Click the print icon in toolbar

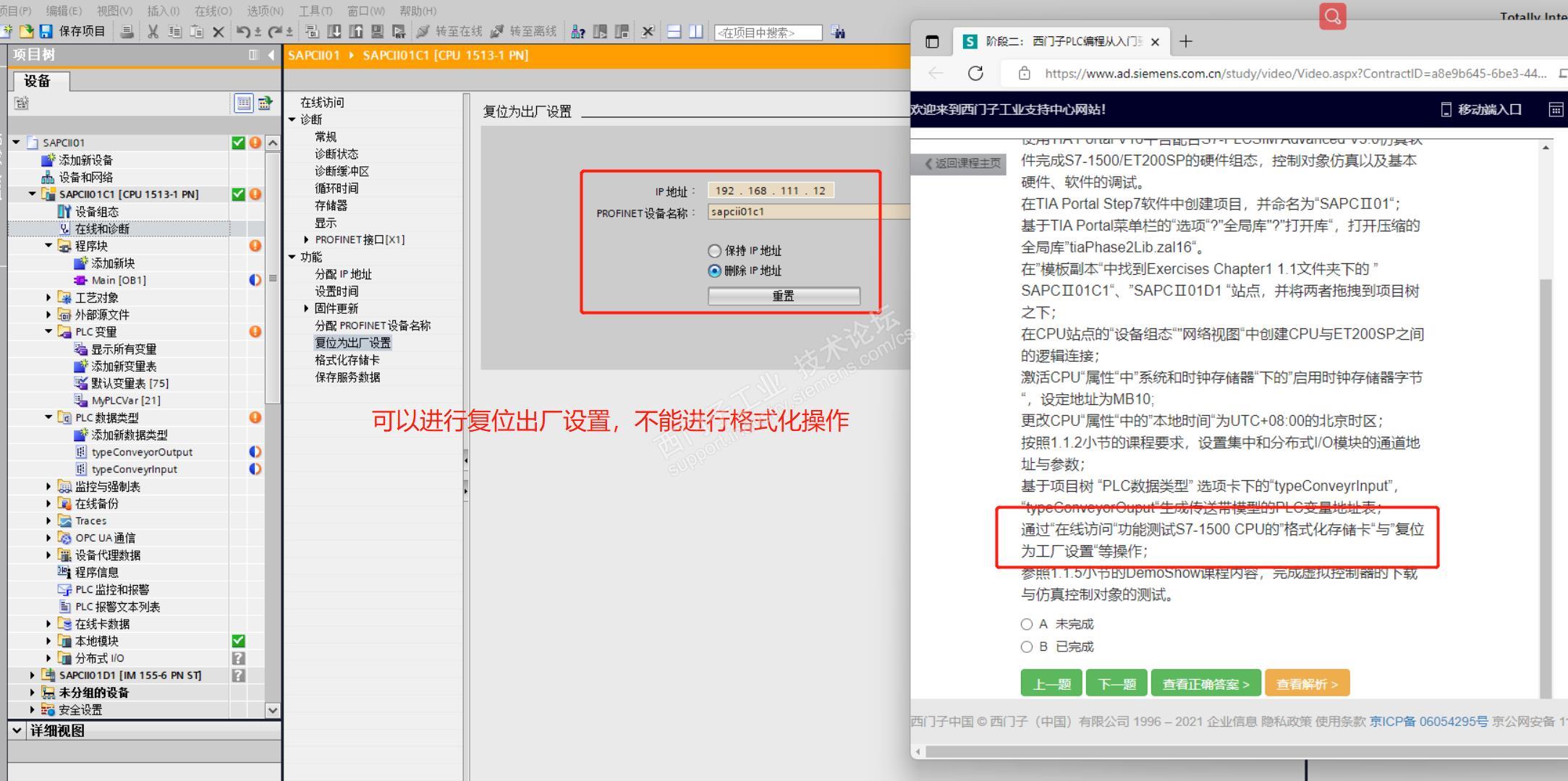click(x=127, y=32)
